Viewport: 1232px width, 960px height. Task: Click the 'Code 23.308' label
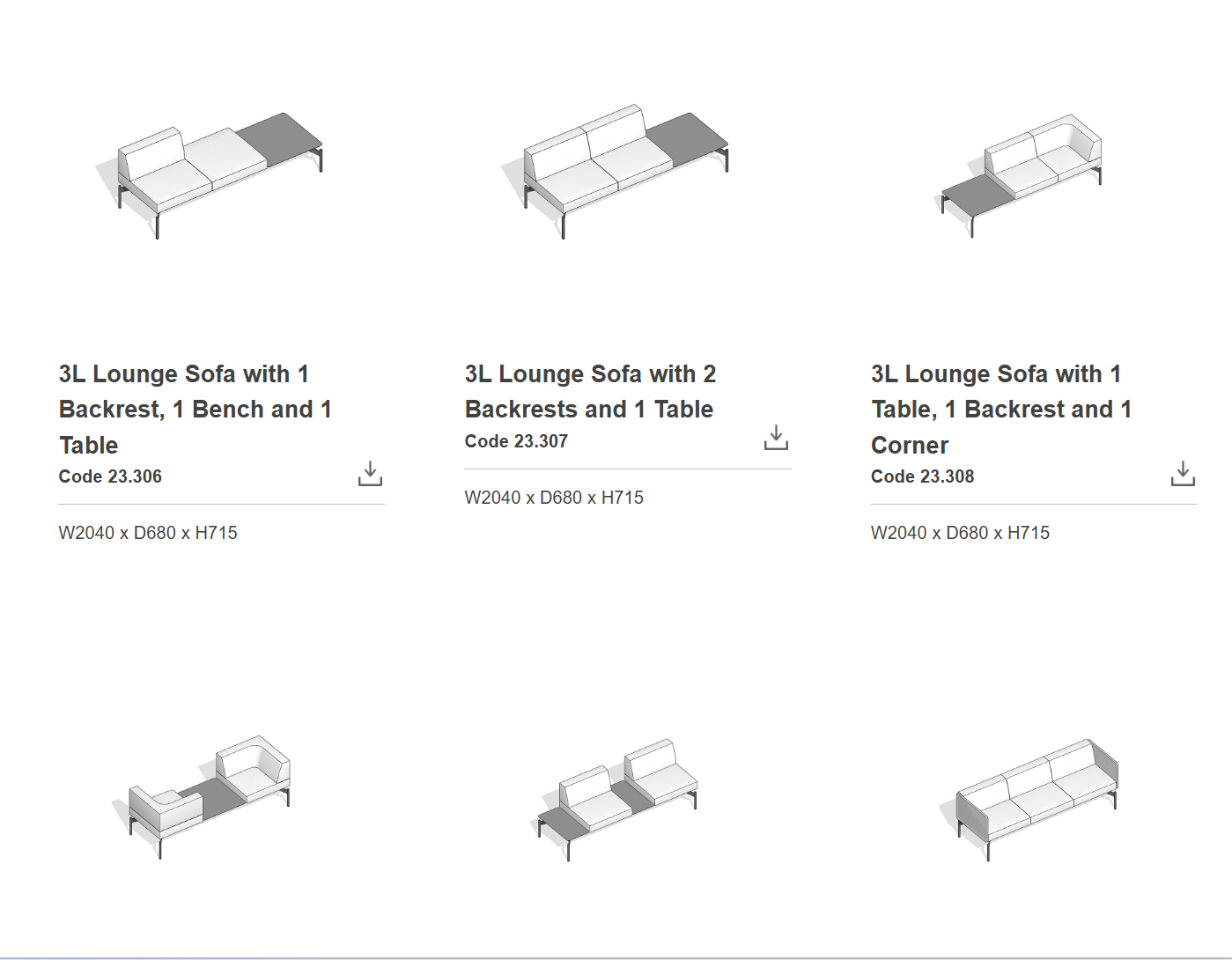(x=922, y=476)
